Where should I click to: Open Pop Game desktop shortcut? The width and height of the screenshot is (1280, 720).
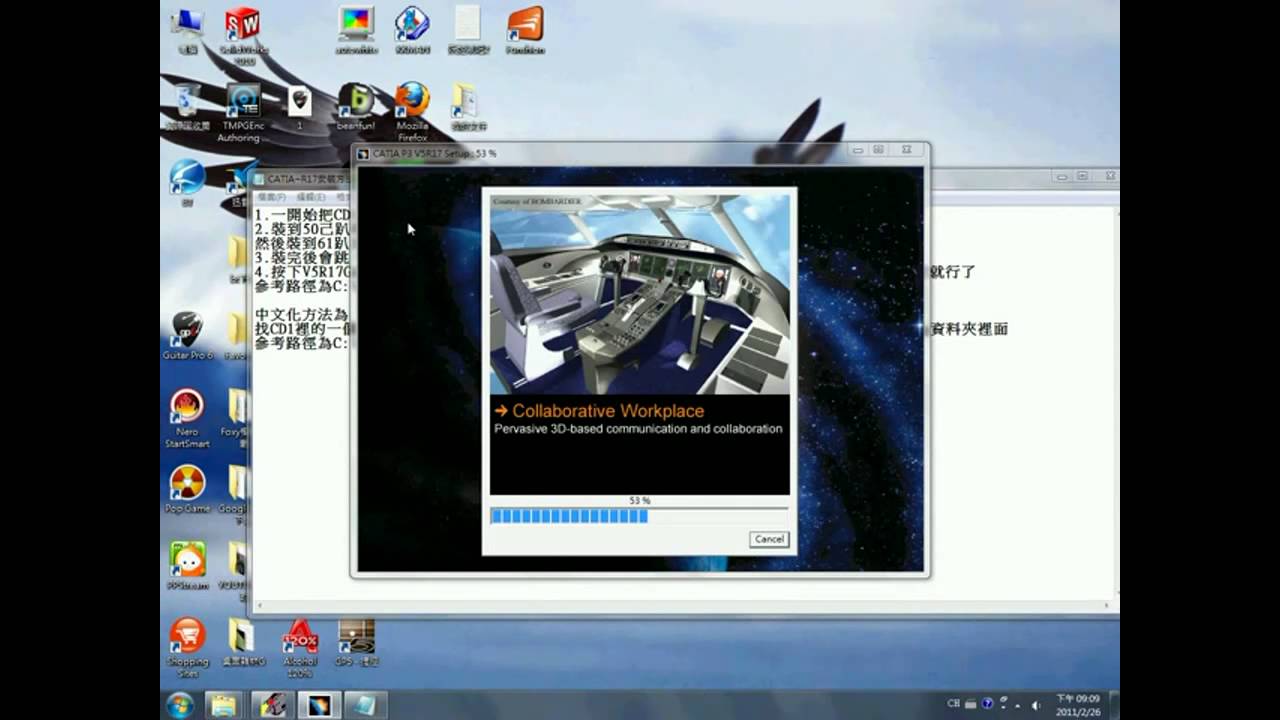pyautogui.click(x=187, y=490)
